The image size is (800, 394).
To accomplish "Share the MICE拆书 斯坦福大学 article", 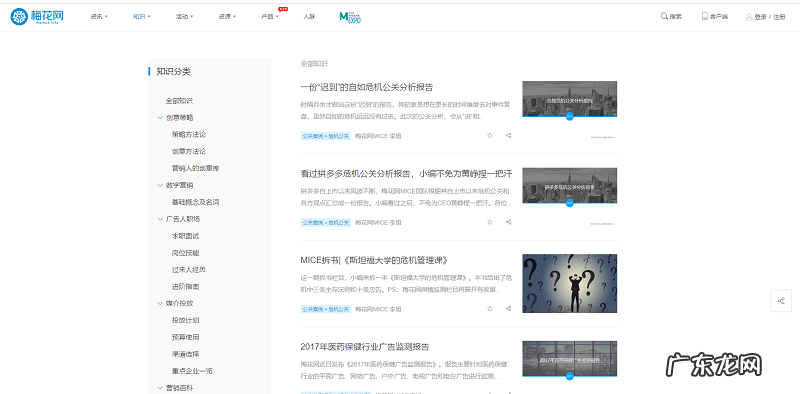I will click(508, 309).
